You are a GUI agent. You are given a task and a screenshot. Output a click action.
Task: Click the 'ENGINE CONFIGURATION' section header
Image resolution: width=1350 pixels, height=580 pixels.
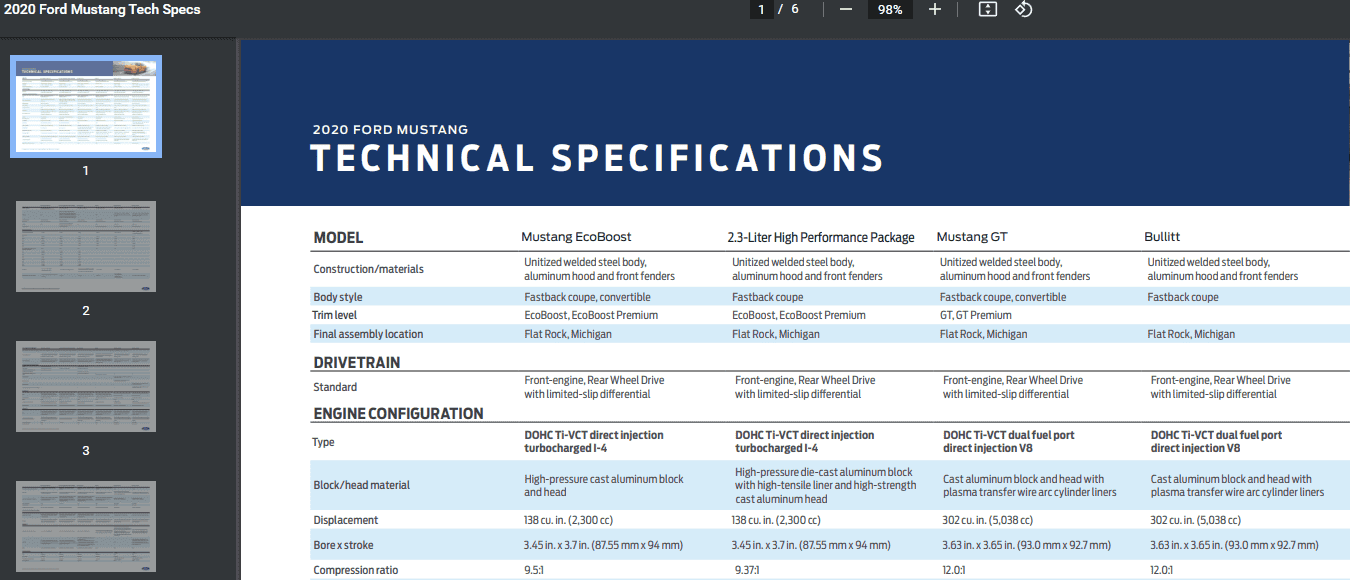coord(398,413)
